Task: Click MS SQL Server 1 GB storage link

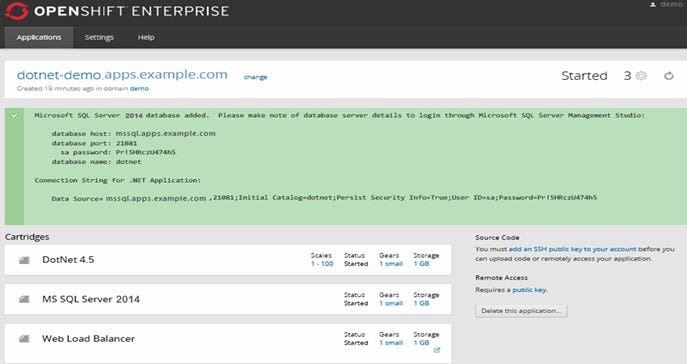Action: click(421, 303)
